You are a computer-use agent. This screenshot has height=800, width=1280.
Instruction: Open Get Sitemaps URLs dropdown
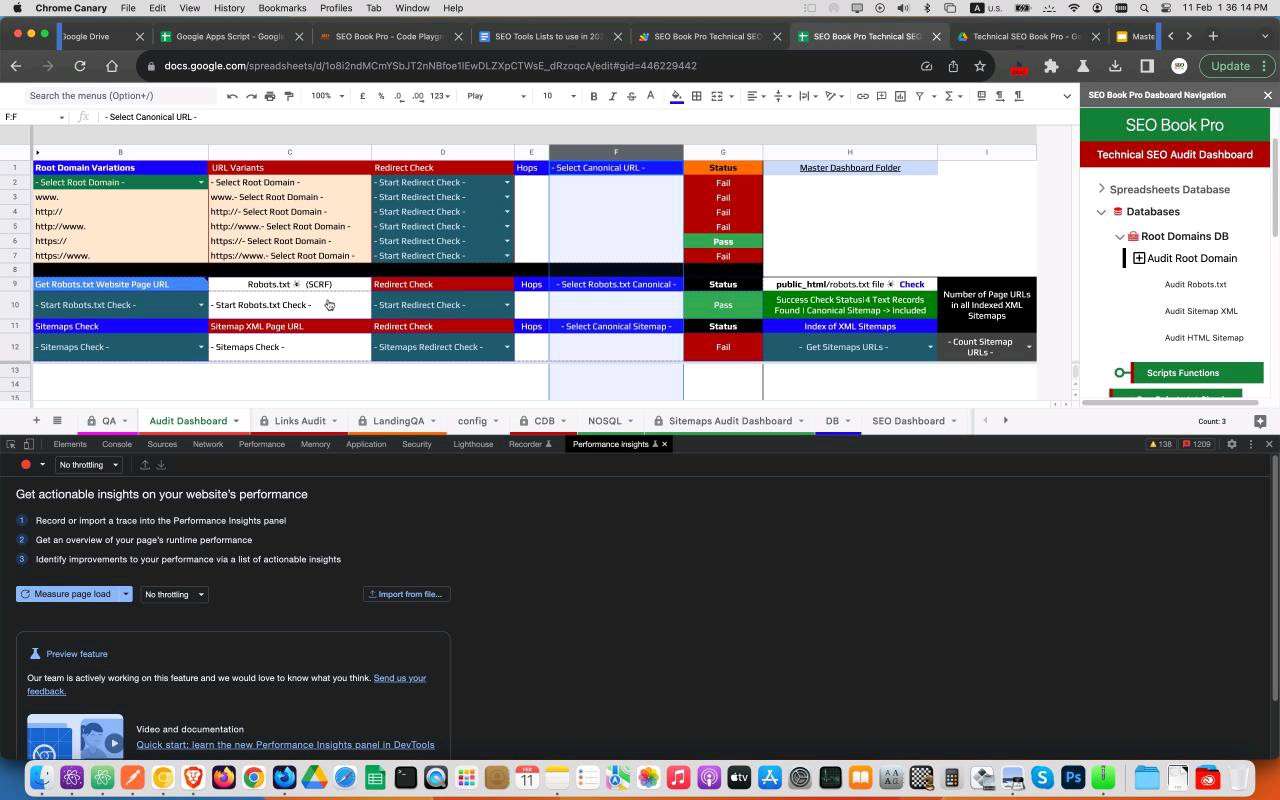click(932, 347)
